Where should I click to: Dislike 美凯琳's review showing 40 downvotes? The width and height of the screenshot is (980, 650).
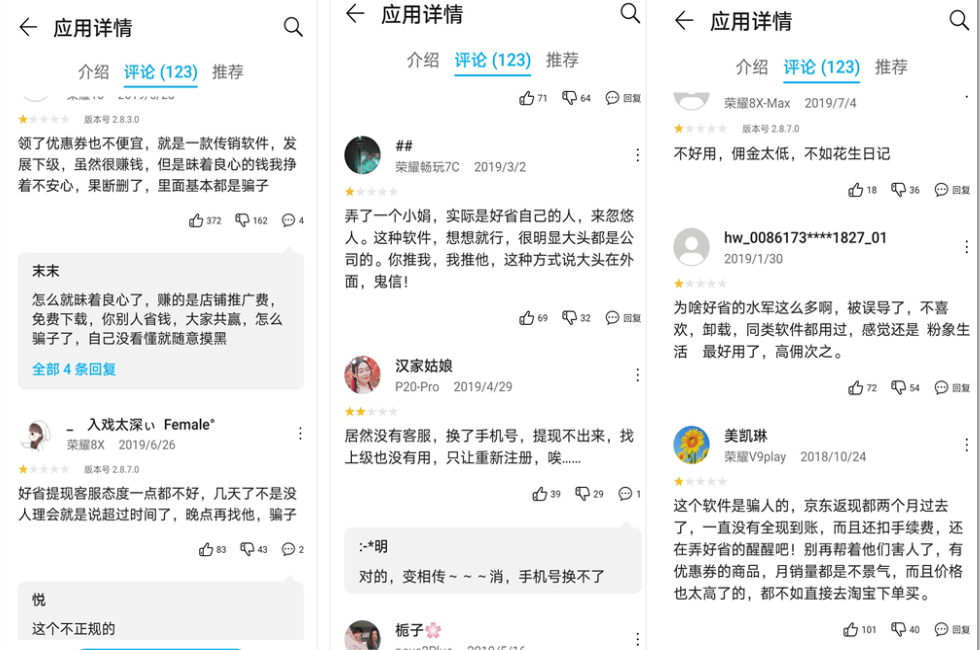(899, 629)
